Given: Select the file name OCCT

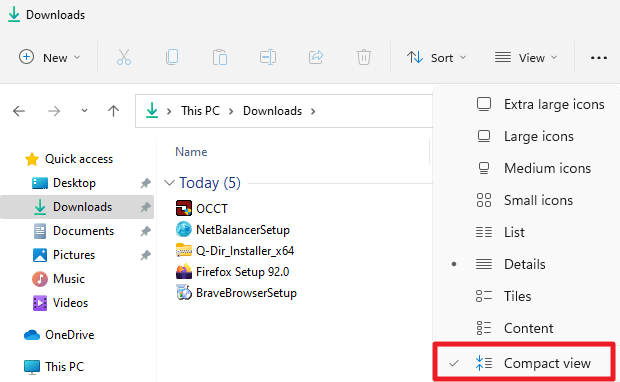Looking at the screenshot, I should pos(212,208).
